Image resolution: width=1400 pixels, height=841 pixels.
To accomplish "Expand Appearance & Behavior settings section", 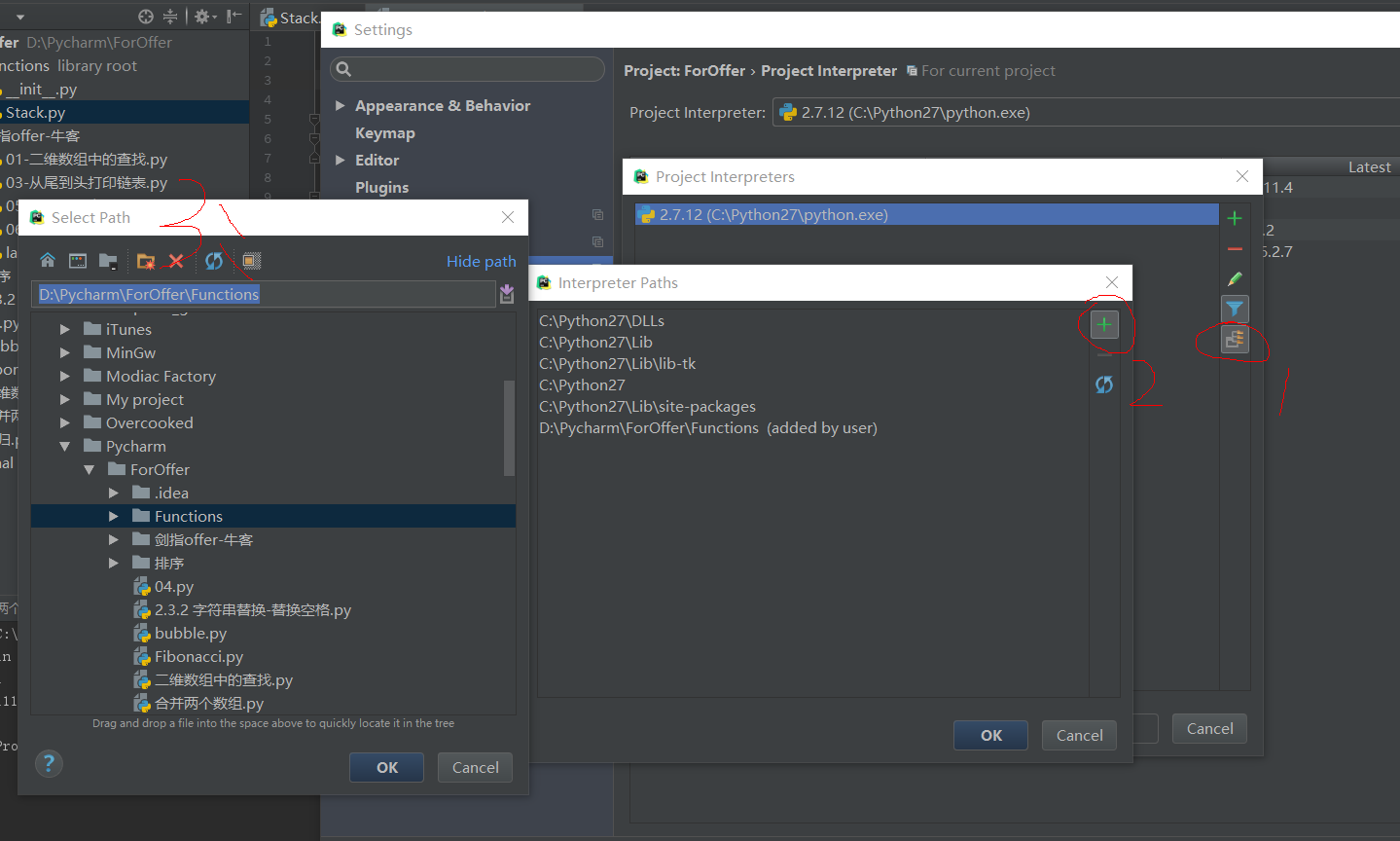I will click(x=341, y=105).
